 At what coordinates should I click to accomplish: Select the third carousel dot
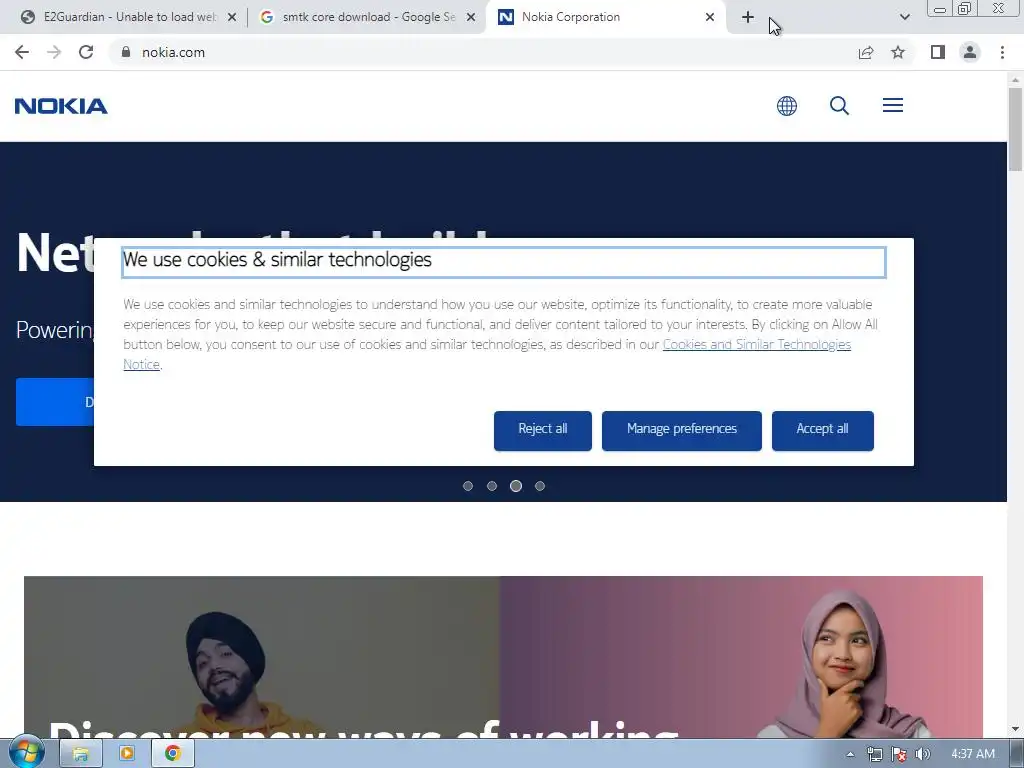pyautogui.click(x=516, y=486)
